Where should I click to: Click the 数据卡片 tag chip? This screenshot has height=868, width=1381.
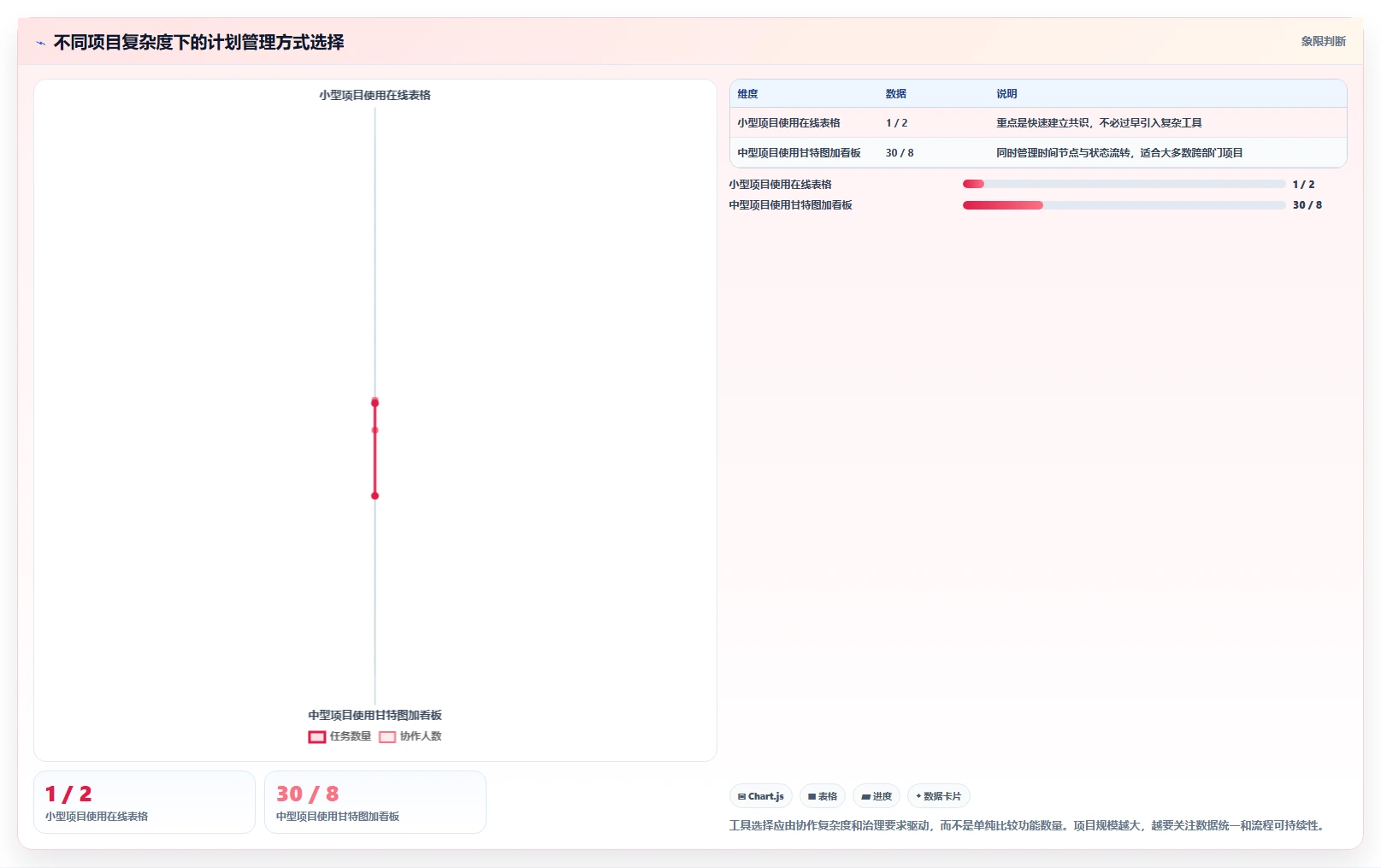(939, 796)
